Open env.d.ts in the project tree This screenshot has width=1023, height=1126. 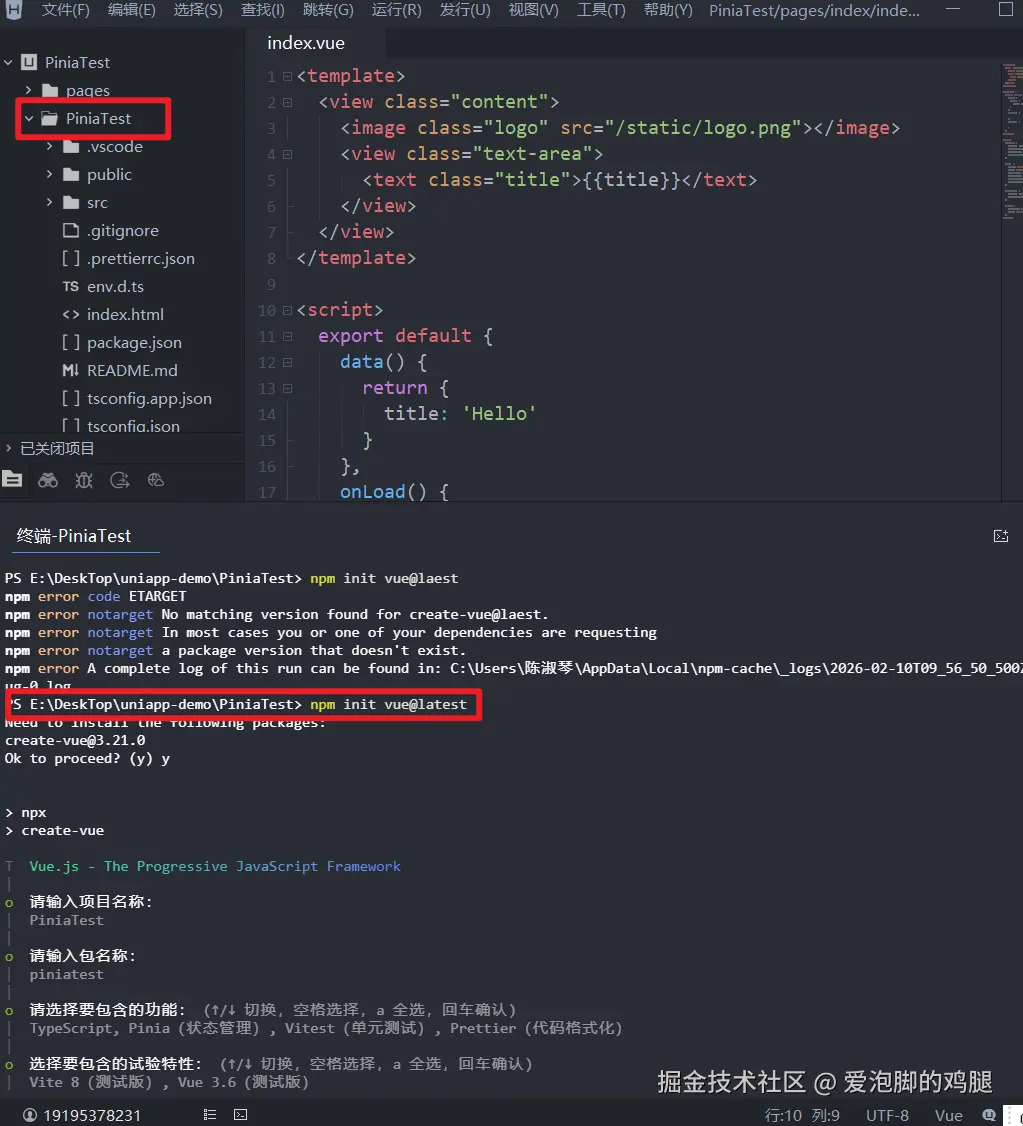tap(115, 287)
